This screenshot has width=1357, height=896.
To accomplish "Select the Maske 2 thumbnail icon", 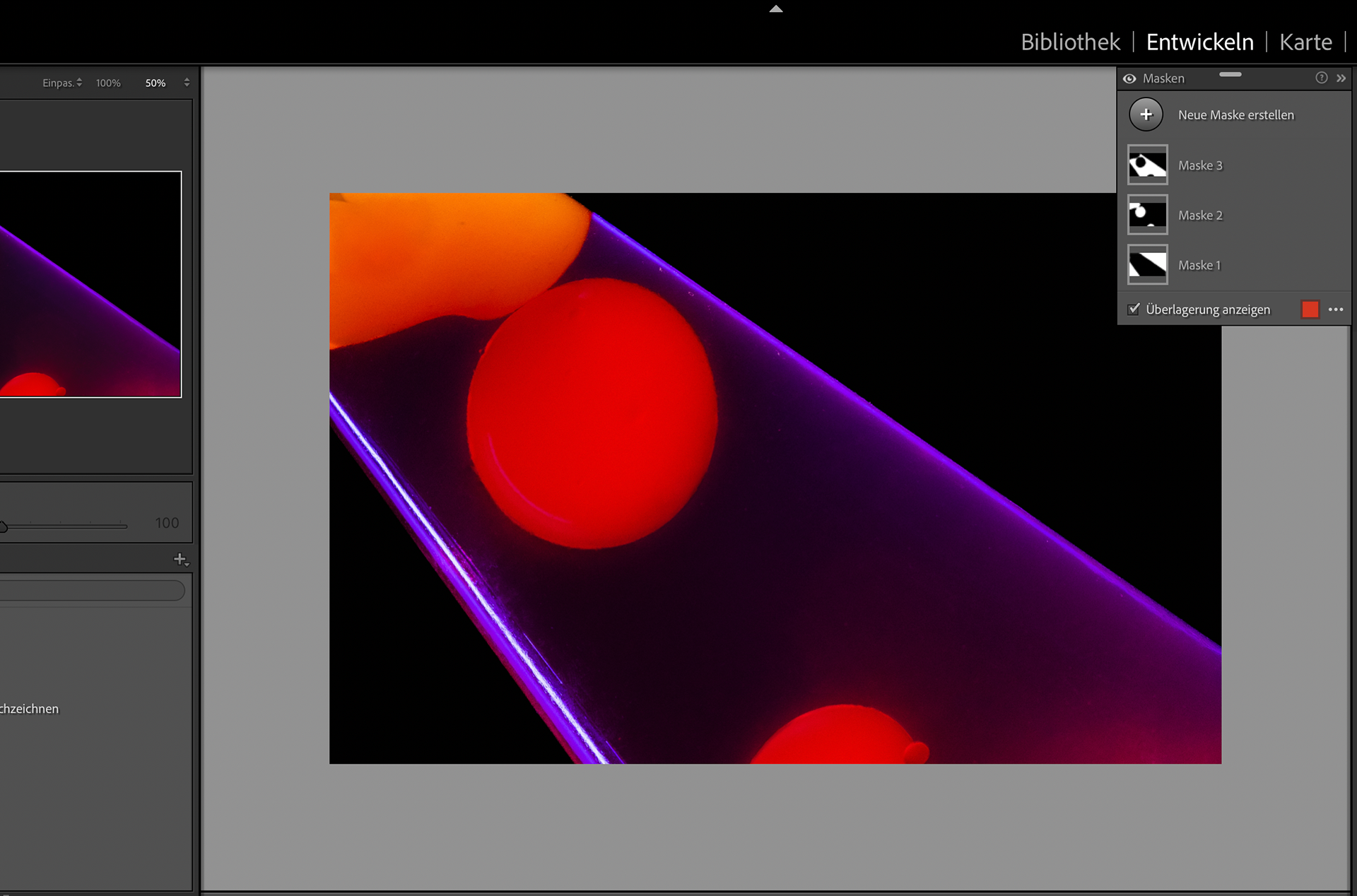I will click(x=1147, y=215).
